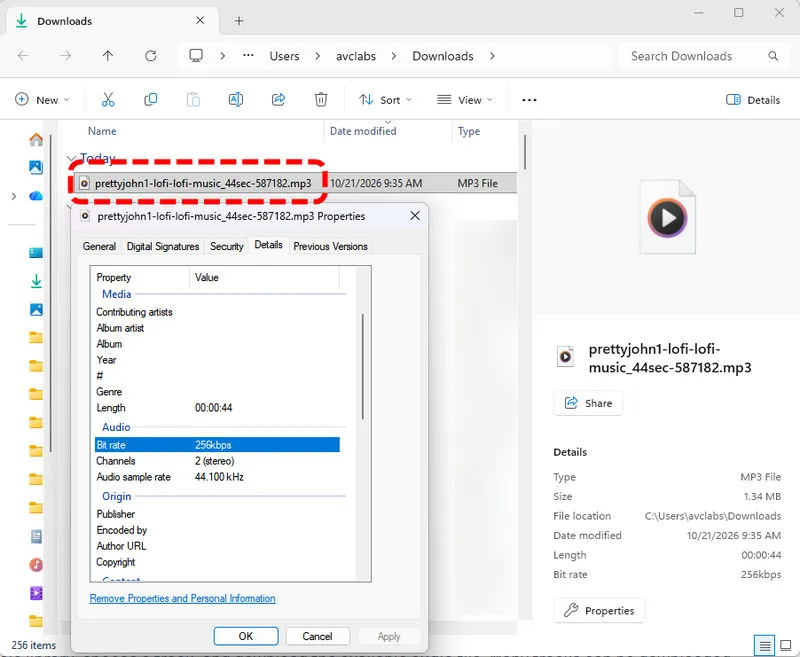The width and height of the screenshot is (800, 657).
Task: Open Gallery from the navigation sidebar
Action: 36,167
